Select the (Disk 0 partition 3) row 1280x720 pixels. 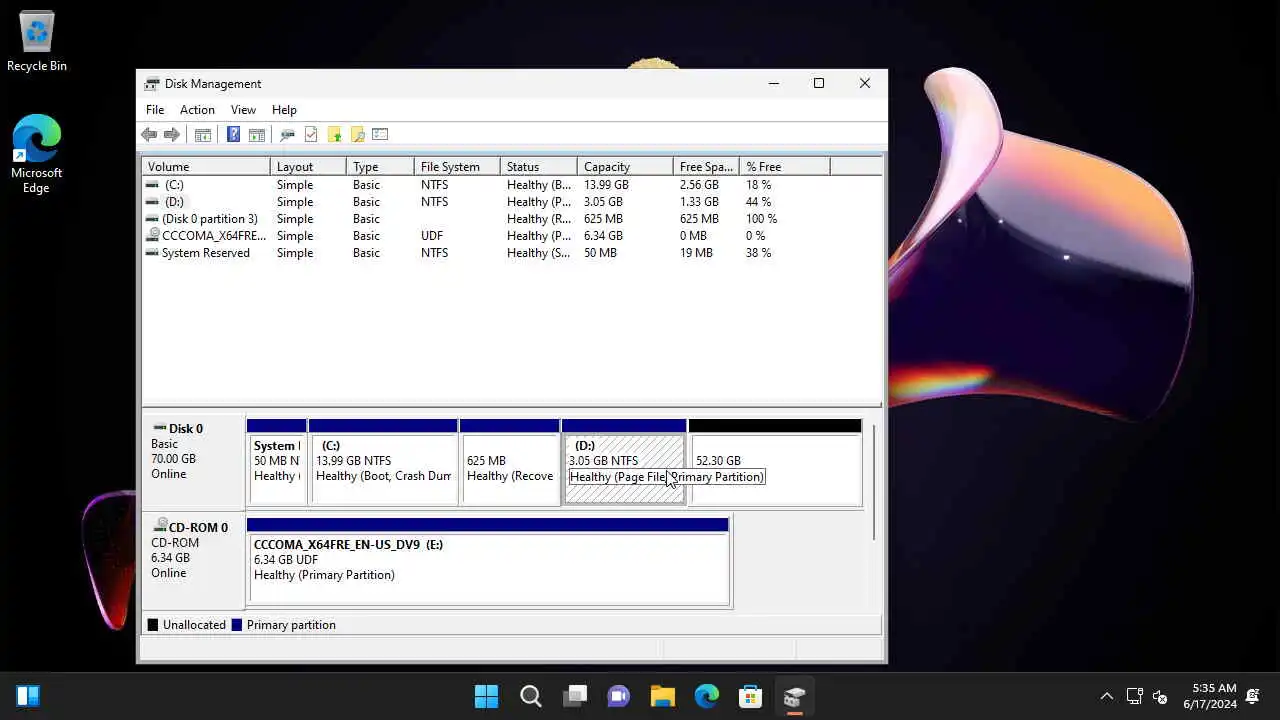click(x=511, y=219)
